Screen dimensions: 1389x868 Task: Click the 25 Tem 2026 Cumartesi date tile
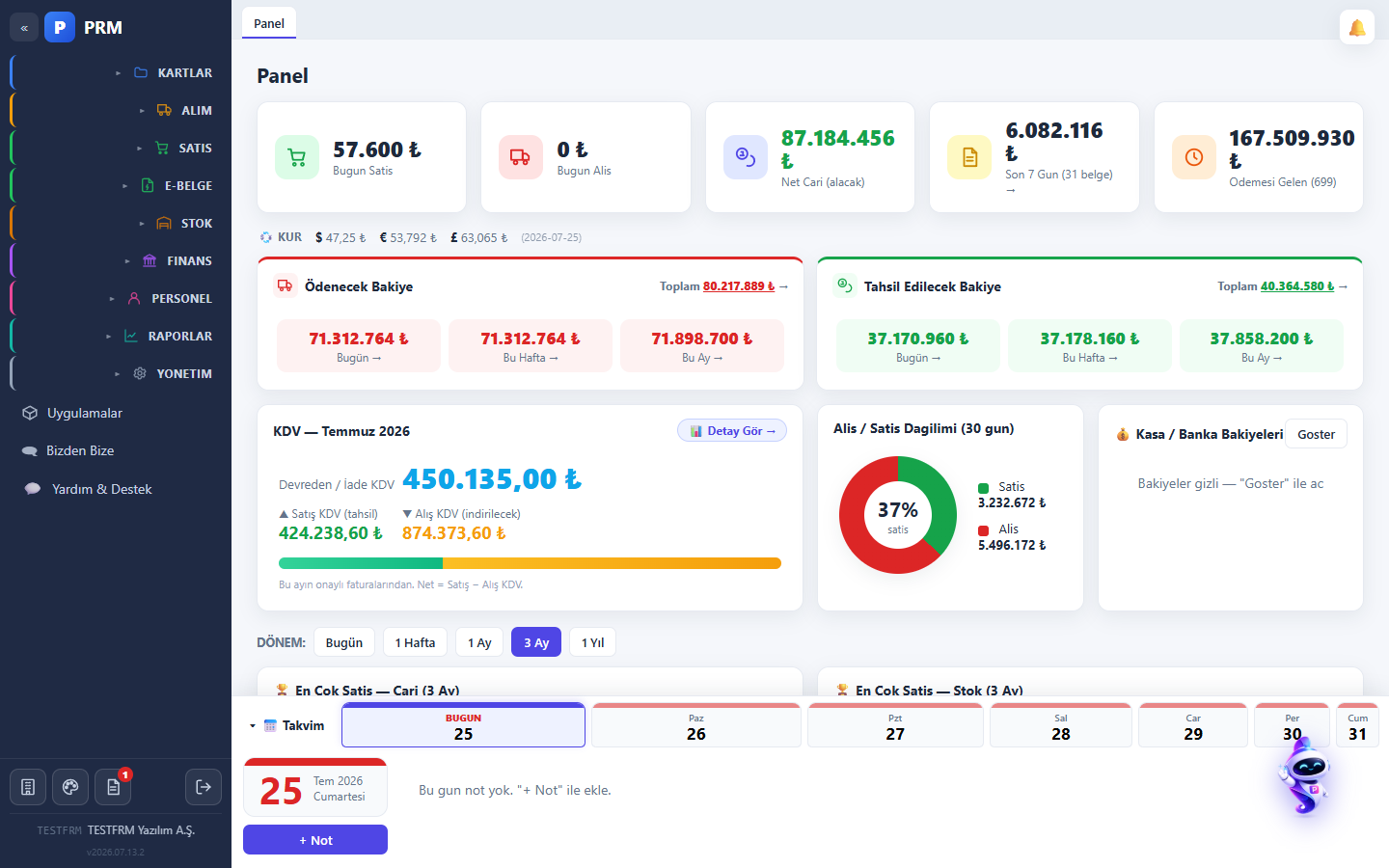315,788
